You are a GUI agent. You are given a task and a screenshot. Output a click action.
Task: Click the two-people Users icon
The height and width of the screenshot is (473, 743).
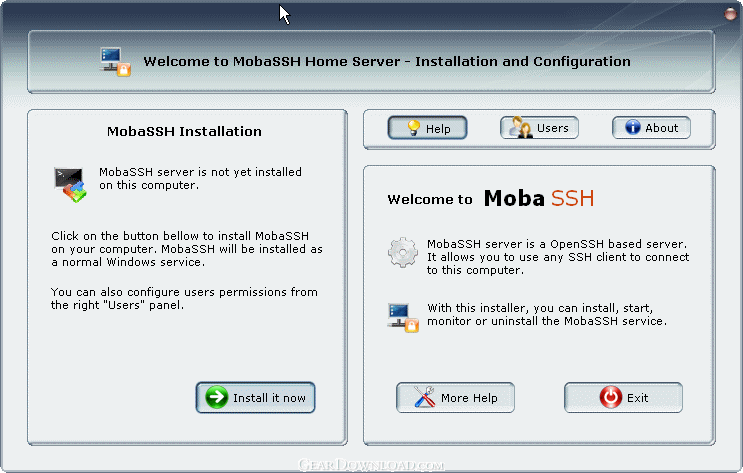tap(520, 127)
